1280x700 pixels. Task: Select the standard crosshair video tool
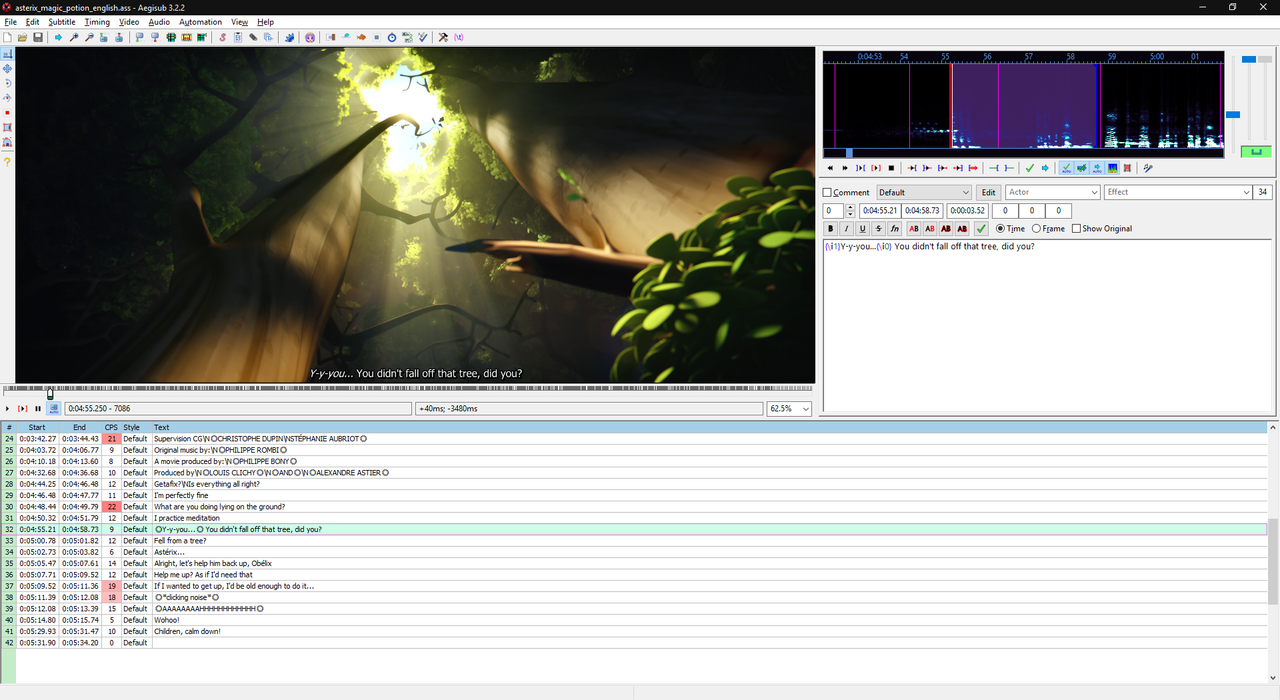point(7,53)
